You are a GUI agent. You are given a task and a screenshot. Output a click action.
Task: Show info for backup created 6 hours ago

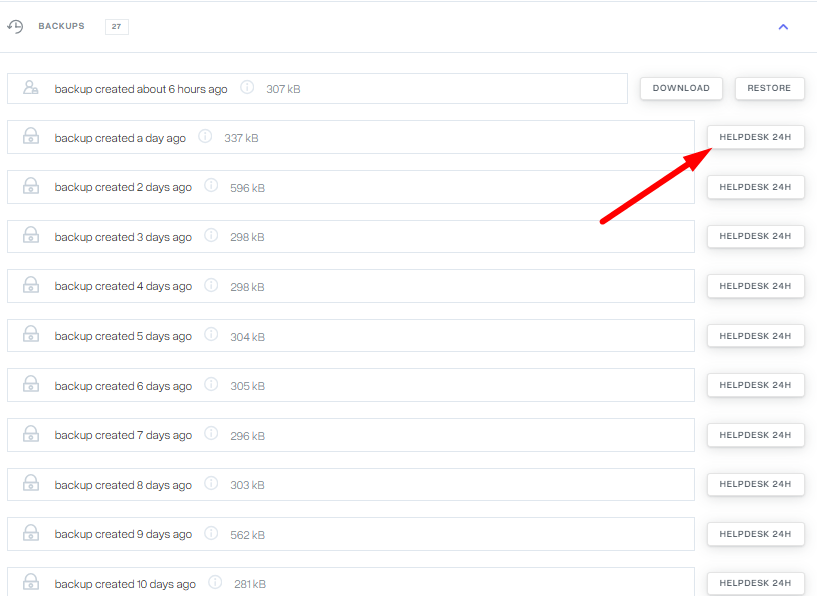[247, 88]
